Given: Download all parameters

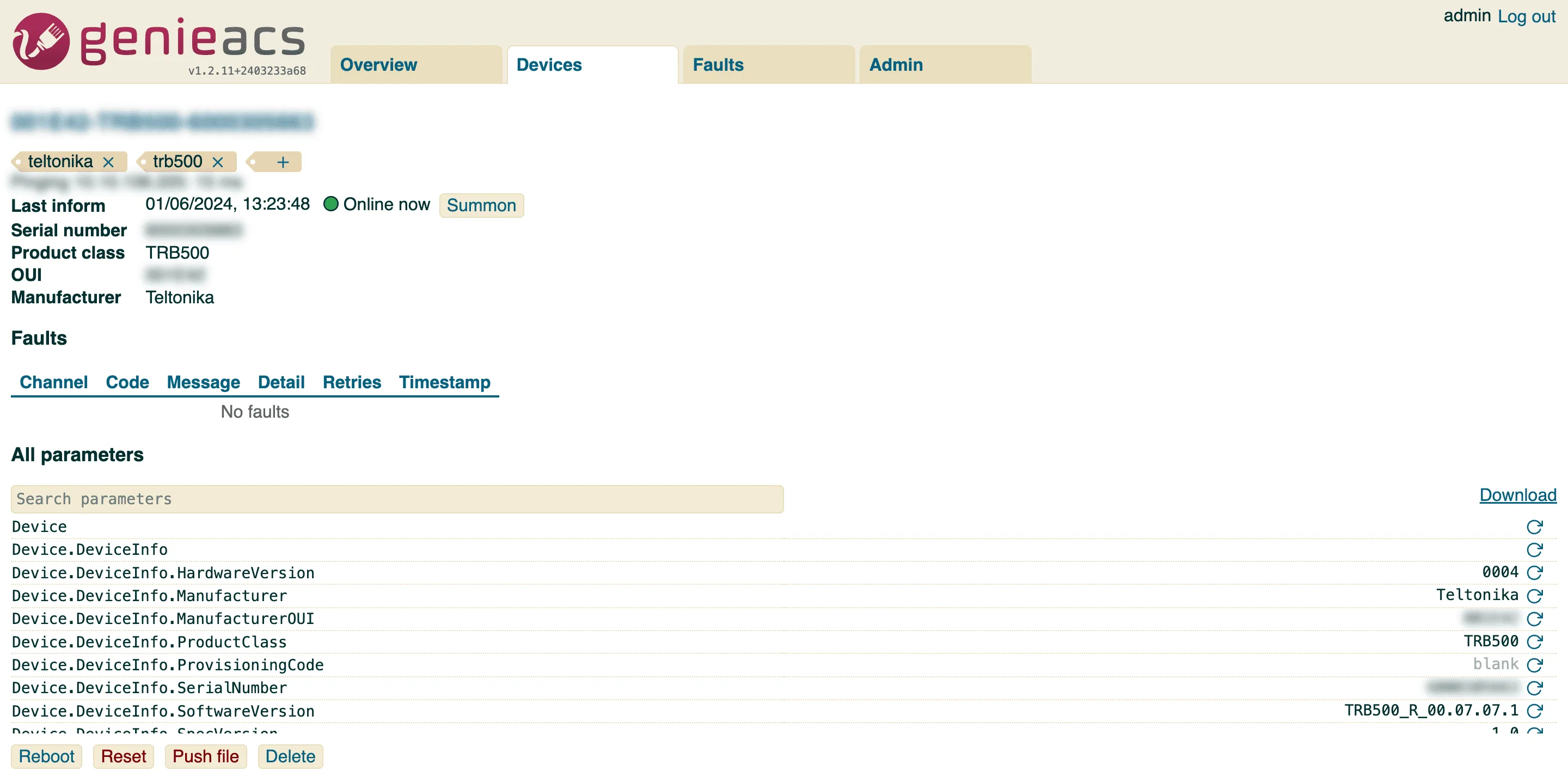Looking at the screenshot, I should pos(1517,495).
